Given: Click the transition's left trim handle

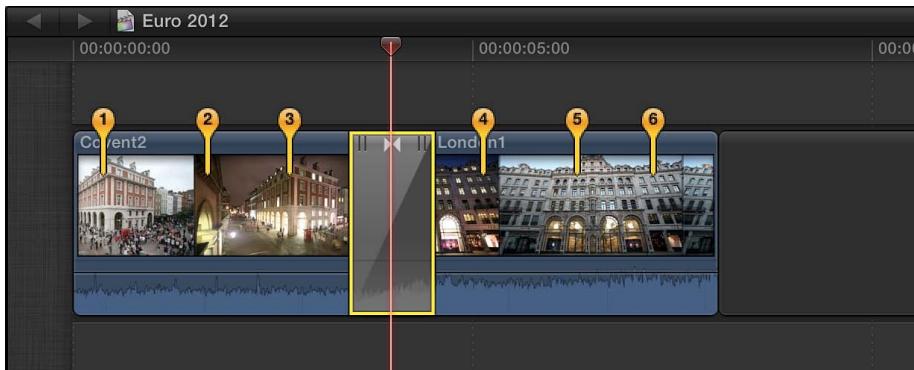Looking at the screenshot, I should point(362,143).
